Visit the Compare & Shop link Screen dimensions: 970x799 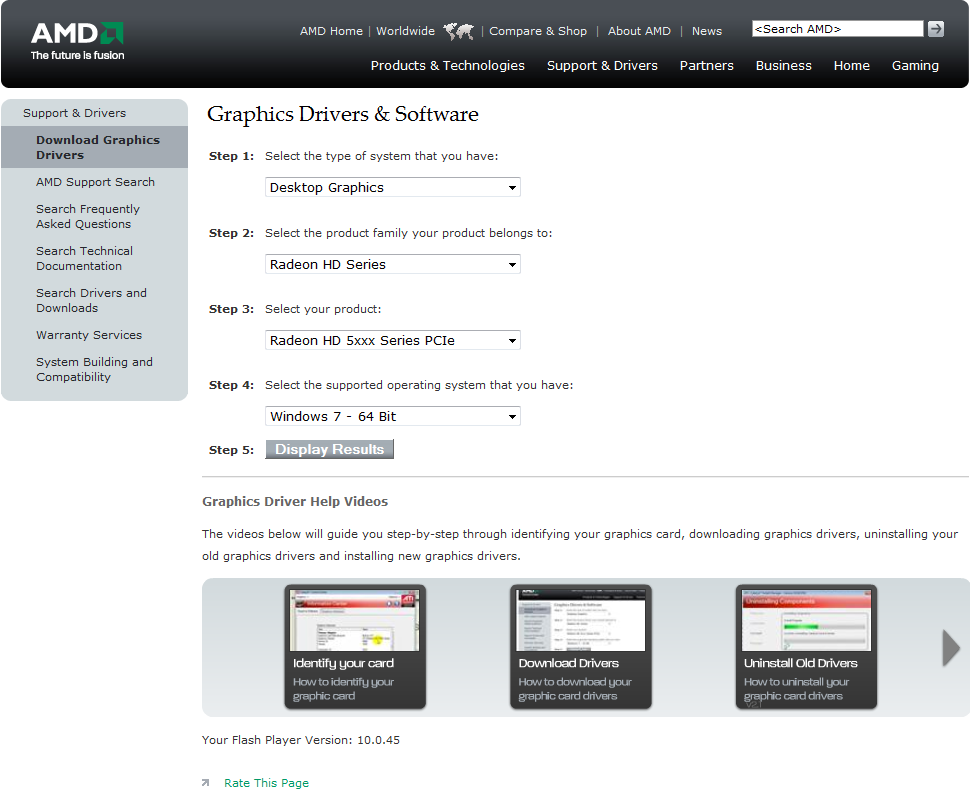(x=538, y=31)
